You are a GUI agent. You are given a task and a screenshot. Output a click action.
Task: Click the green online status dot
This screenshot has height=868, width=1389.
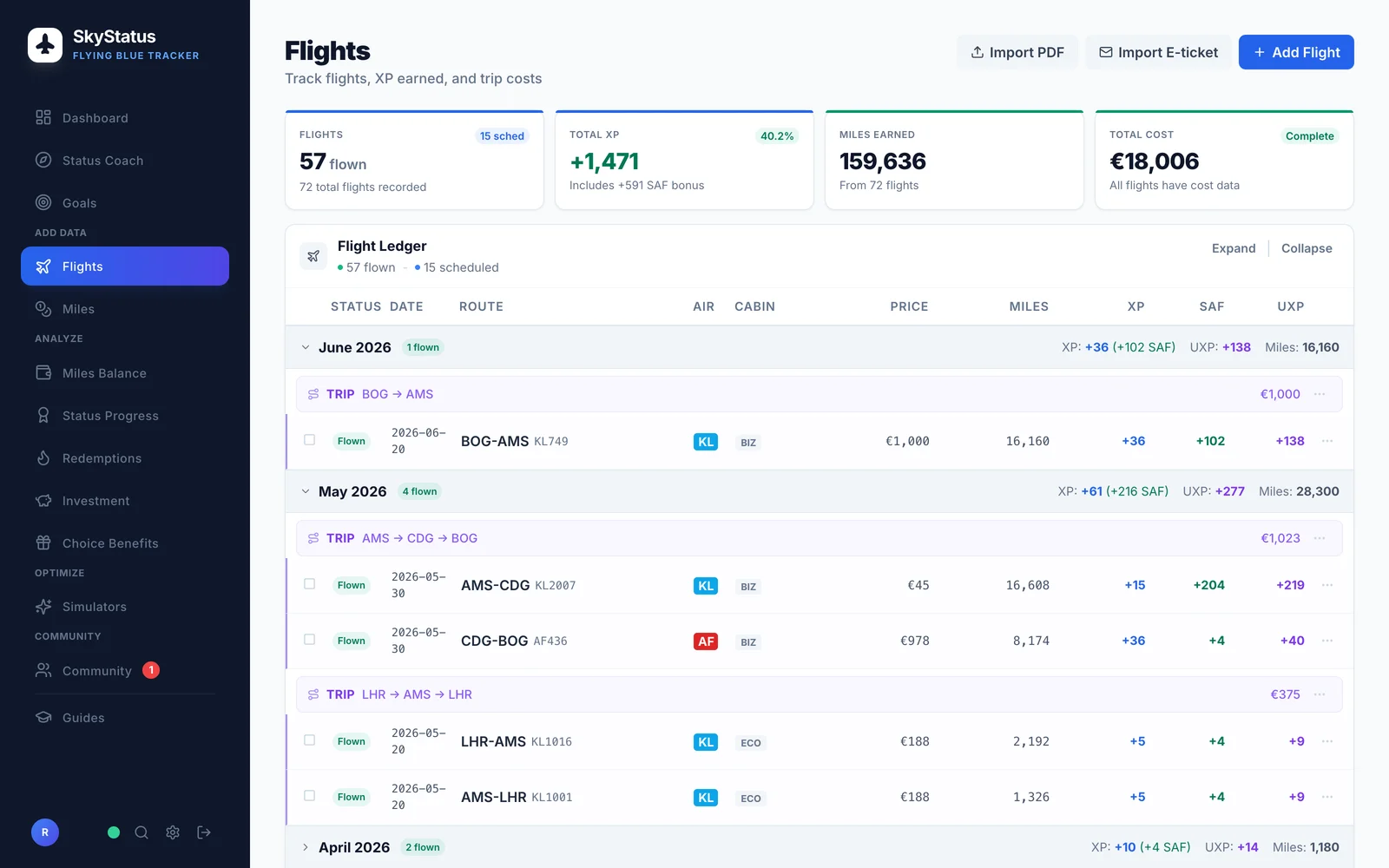point(114,832)
